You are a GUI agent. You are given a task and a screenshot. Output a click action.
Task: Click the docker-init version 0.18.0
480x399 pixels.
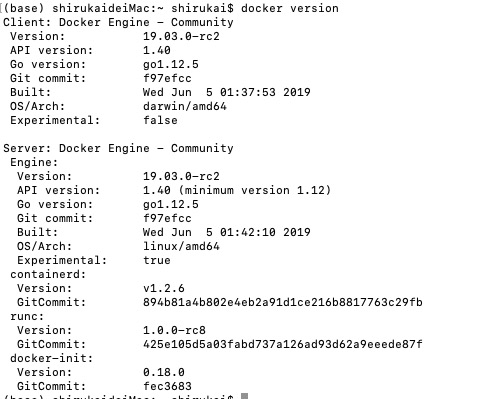point(164,372)
